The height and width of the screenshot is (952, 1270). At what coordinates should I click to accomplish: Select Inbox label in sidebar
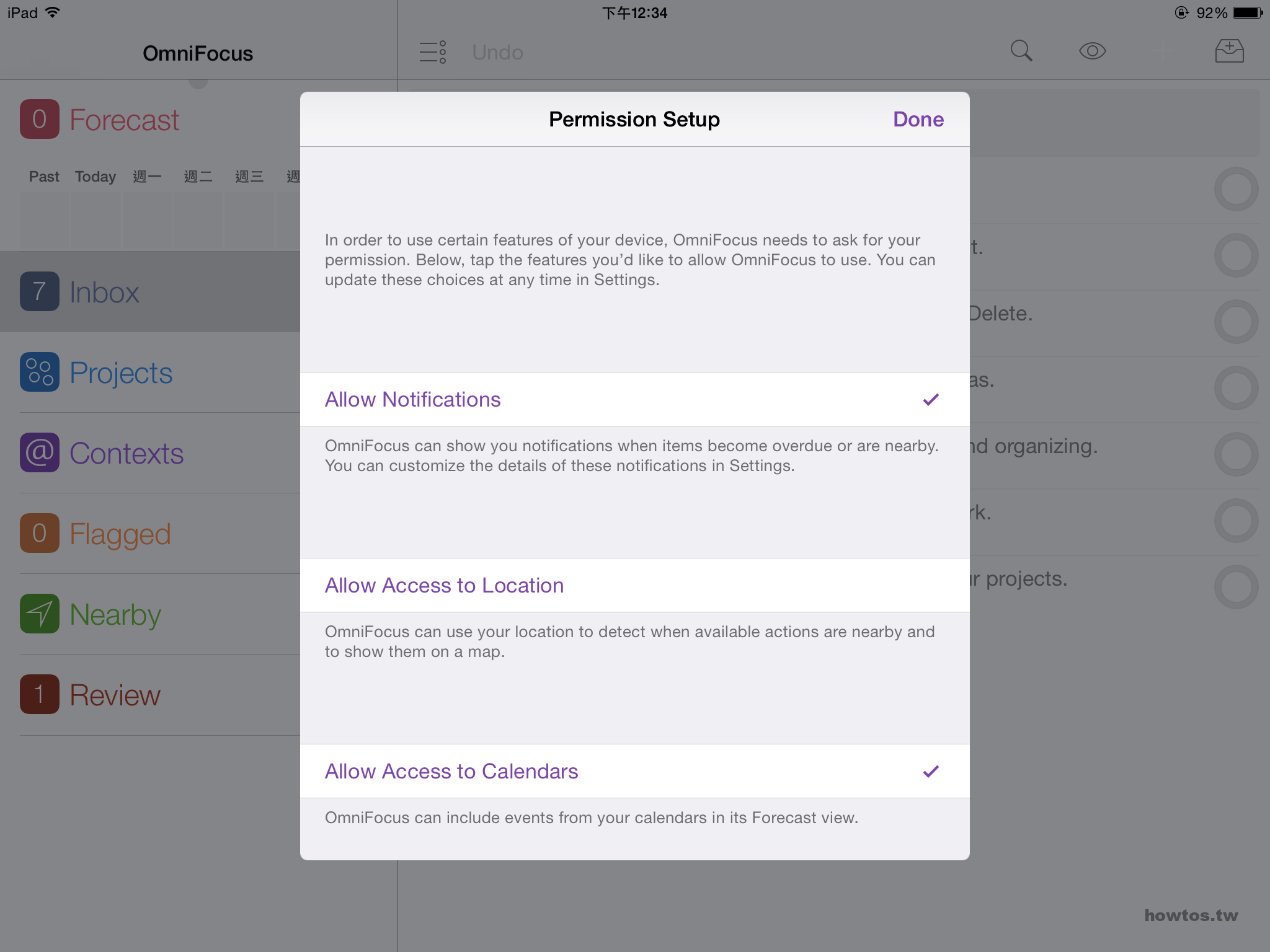104,293
